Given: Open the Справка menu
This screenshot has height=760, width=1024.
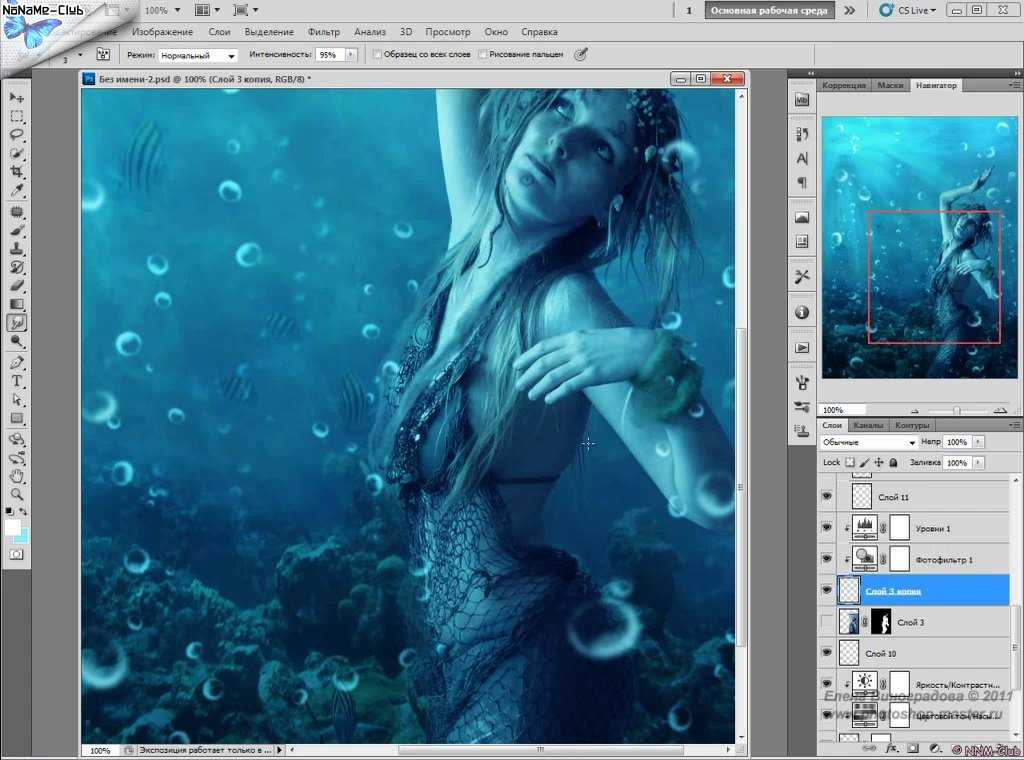Looking at the screenshot, I should pos(539,31).
